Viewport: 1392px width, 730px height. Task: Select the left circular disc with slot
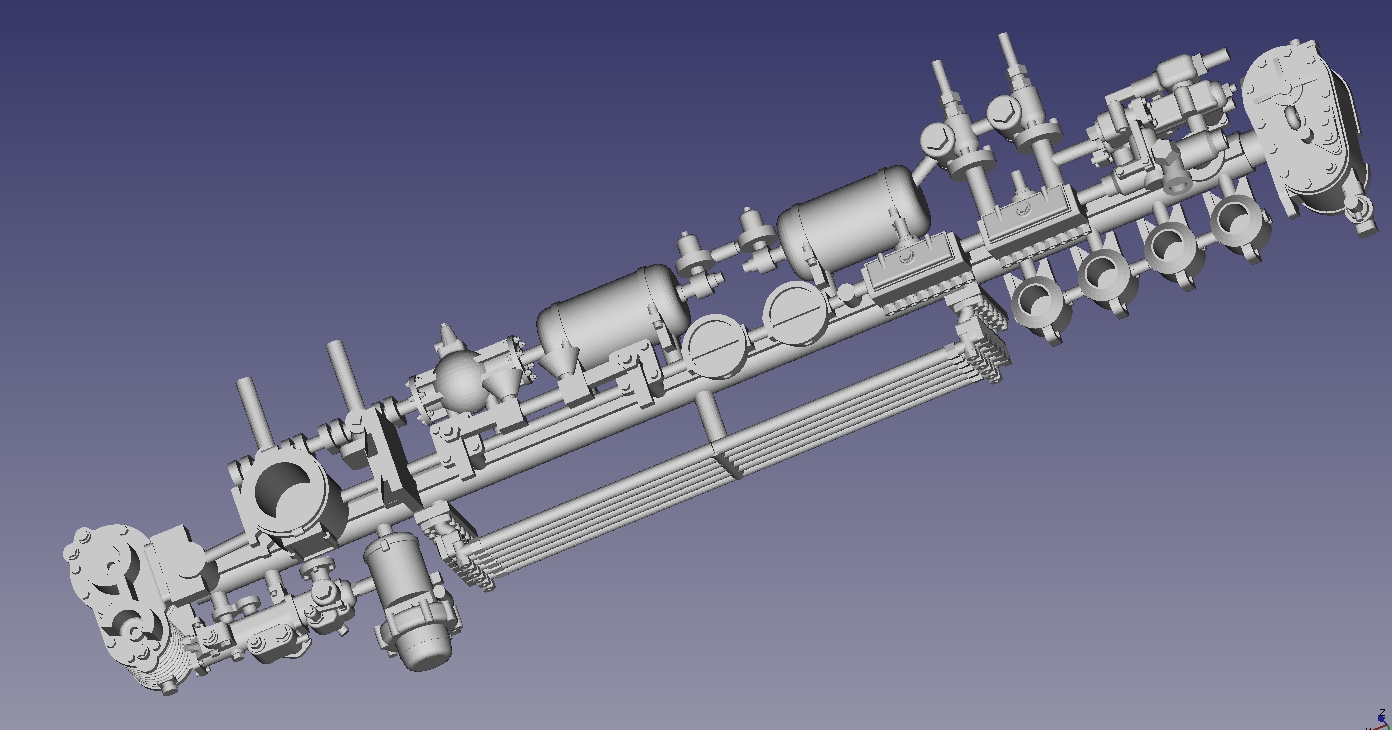point(715,346)
